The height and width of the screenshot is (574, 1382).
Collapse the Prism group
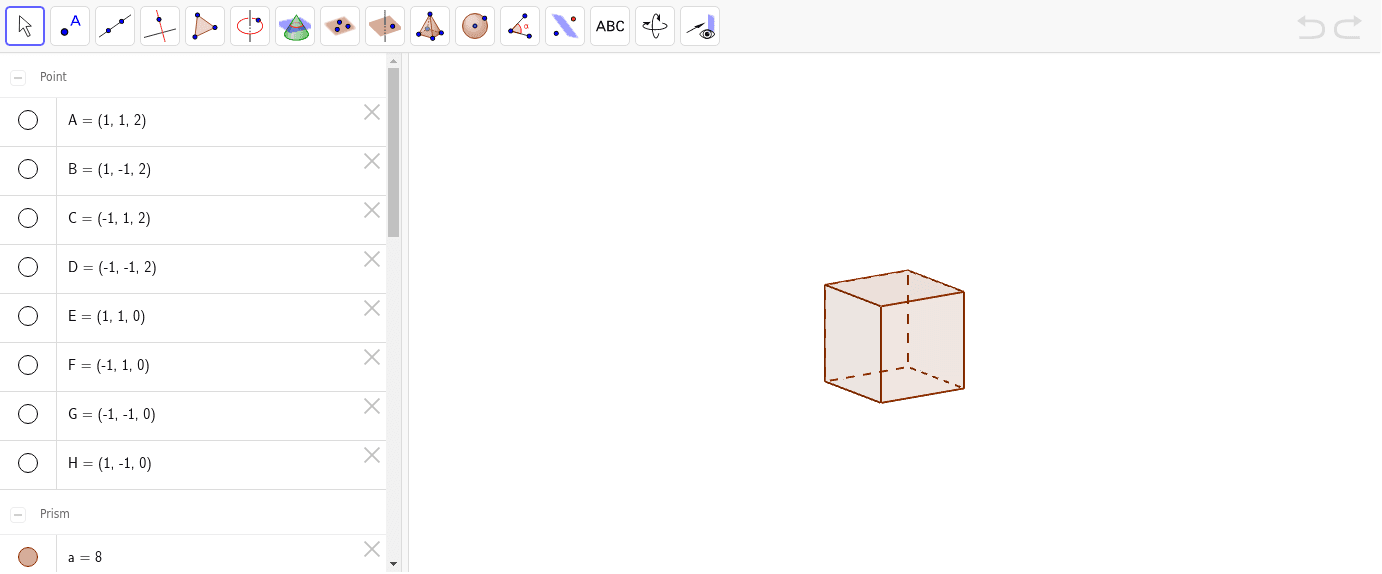point(18,514)
